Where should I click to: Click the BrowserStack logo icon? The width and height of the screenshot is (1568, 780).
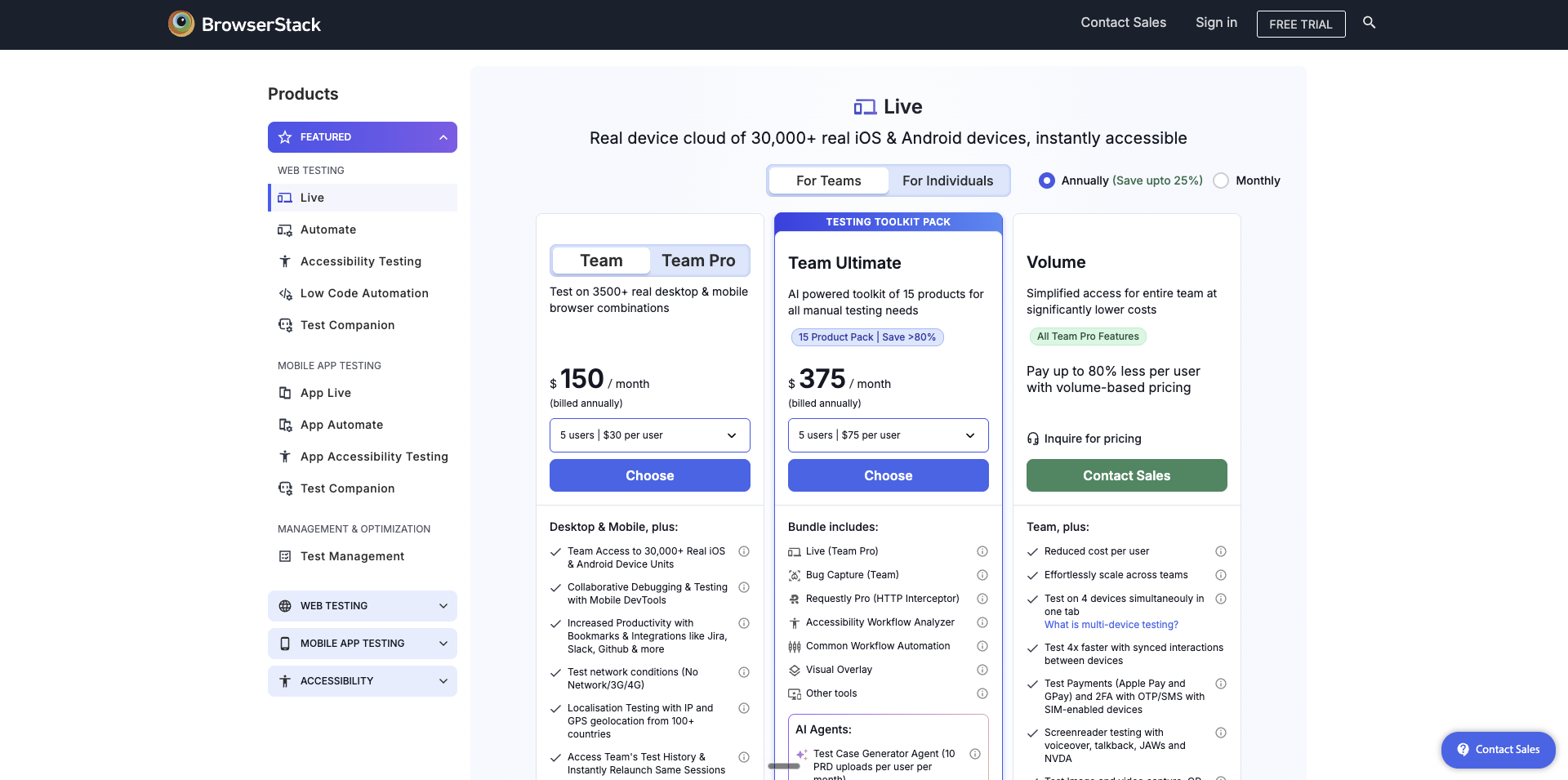(x=181, y=24)
